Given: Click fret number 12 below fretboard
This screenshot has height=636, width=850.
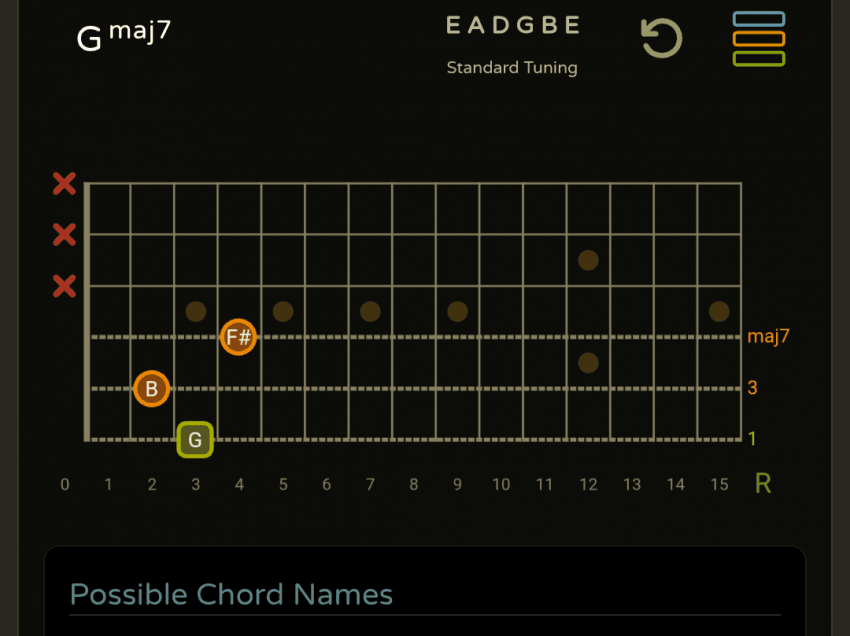Looking at the screenshot, I should [x=588, y=485].
